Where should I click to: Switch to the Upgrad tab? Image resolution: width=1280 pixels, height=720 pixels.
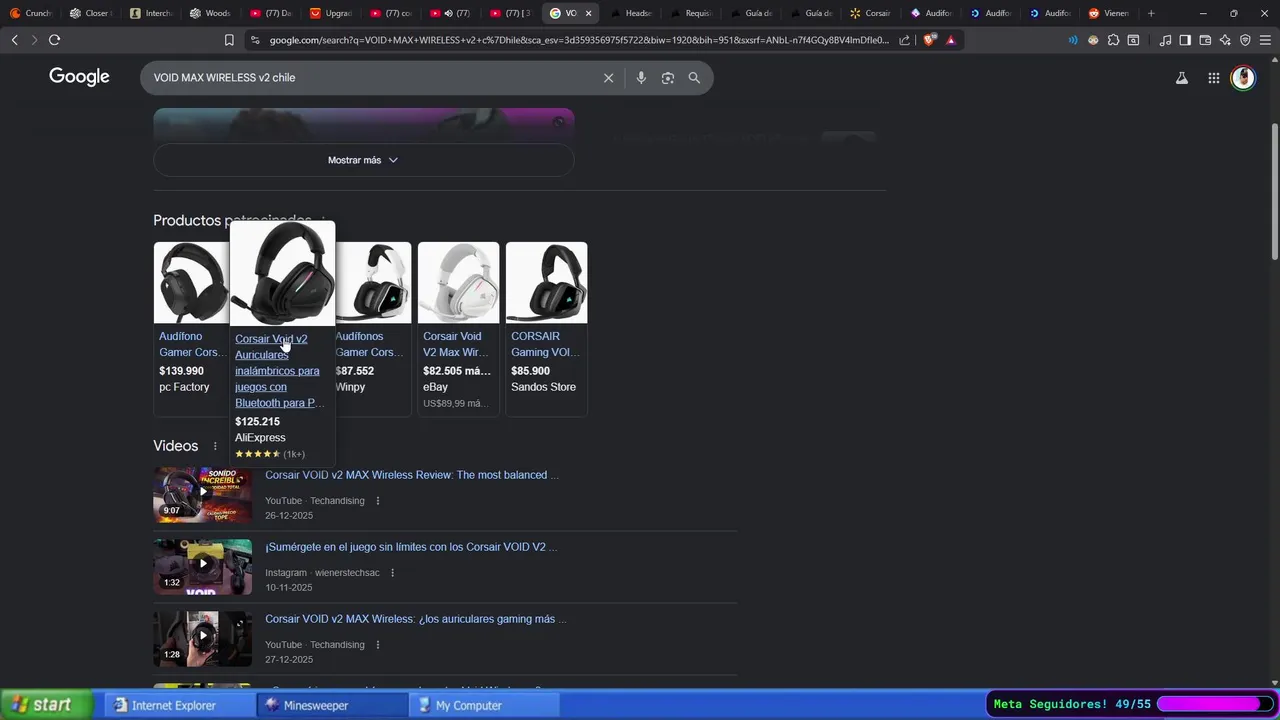(x=331, y=13)
